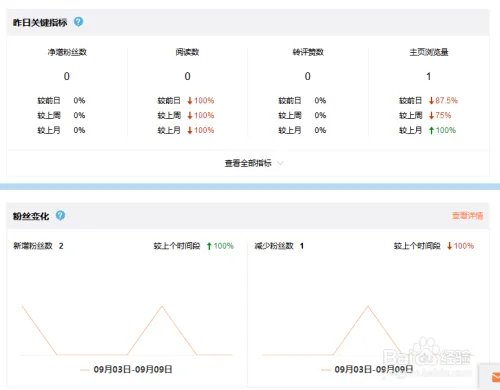Click the 减少粉丝数 label
The width and height of the screenshot is (500, 390).
(x=274, y=246)
